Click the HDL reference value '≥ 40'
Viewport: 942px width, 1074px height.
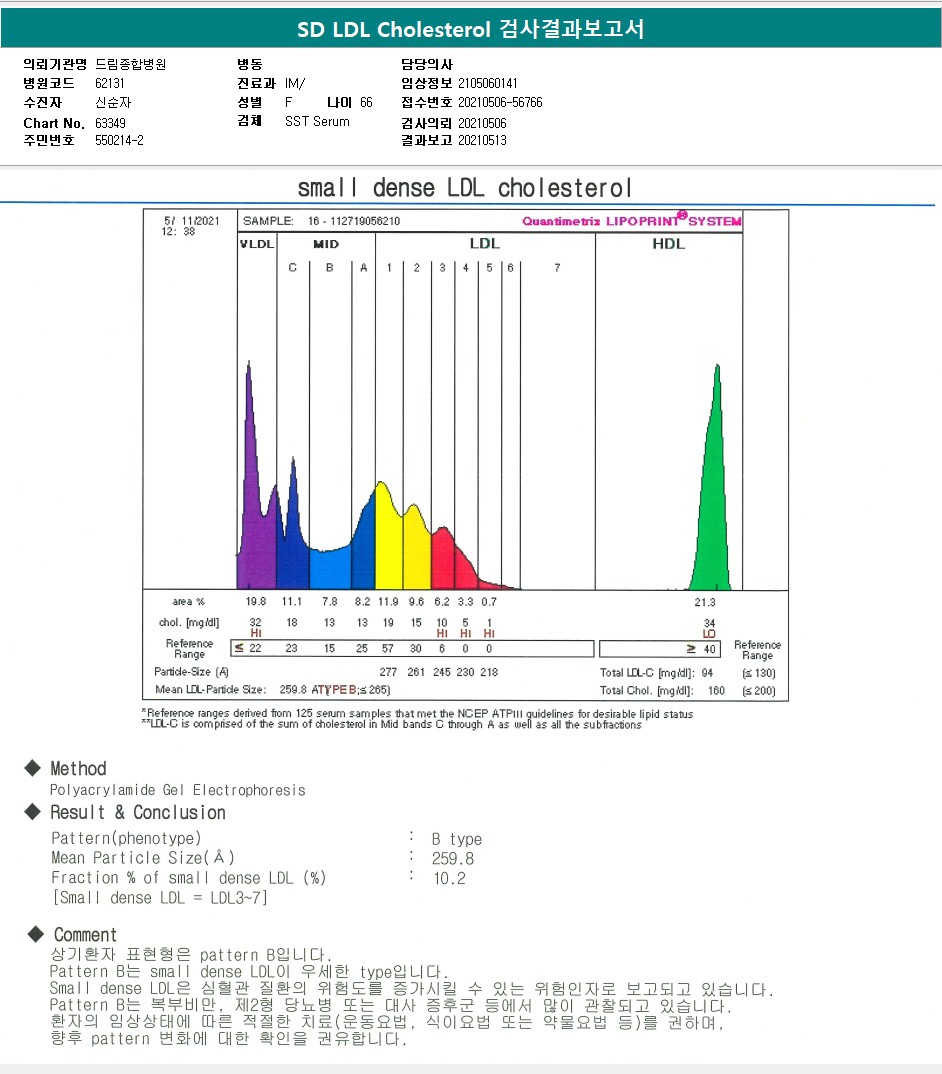point(702,649)
